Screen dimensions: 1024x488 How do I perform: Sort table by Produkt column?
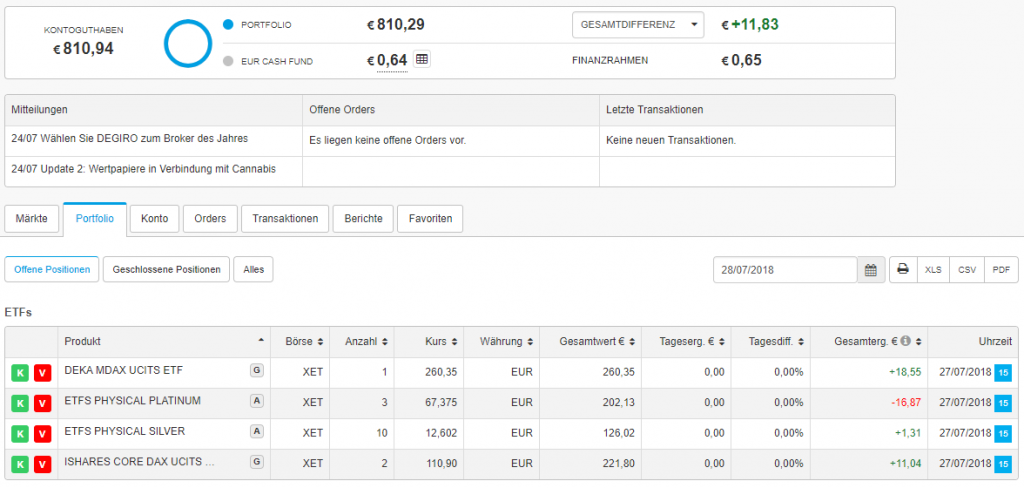pos(160,342)
